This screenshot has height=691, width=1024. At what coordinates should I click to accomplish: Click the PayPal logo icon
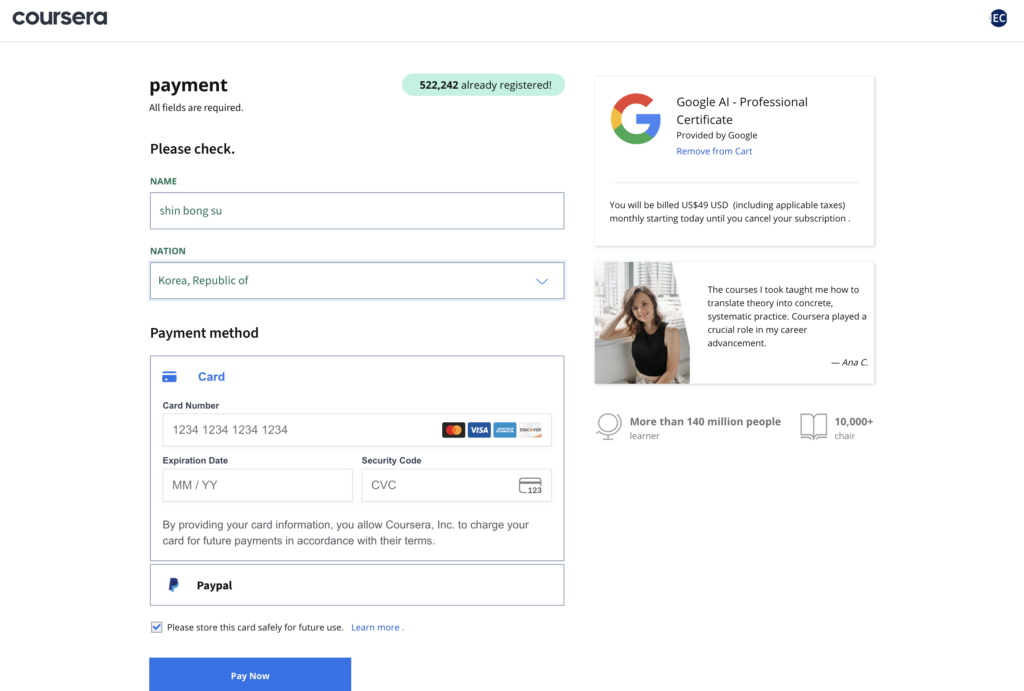(x=174, y=585)
